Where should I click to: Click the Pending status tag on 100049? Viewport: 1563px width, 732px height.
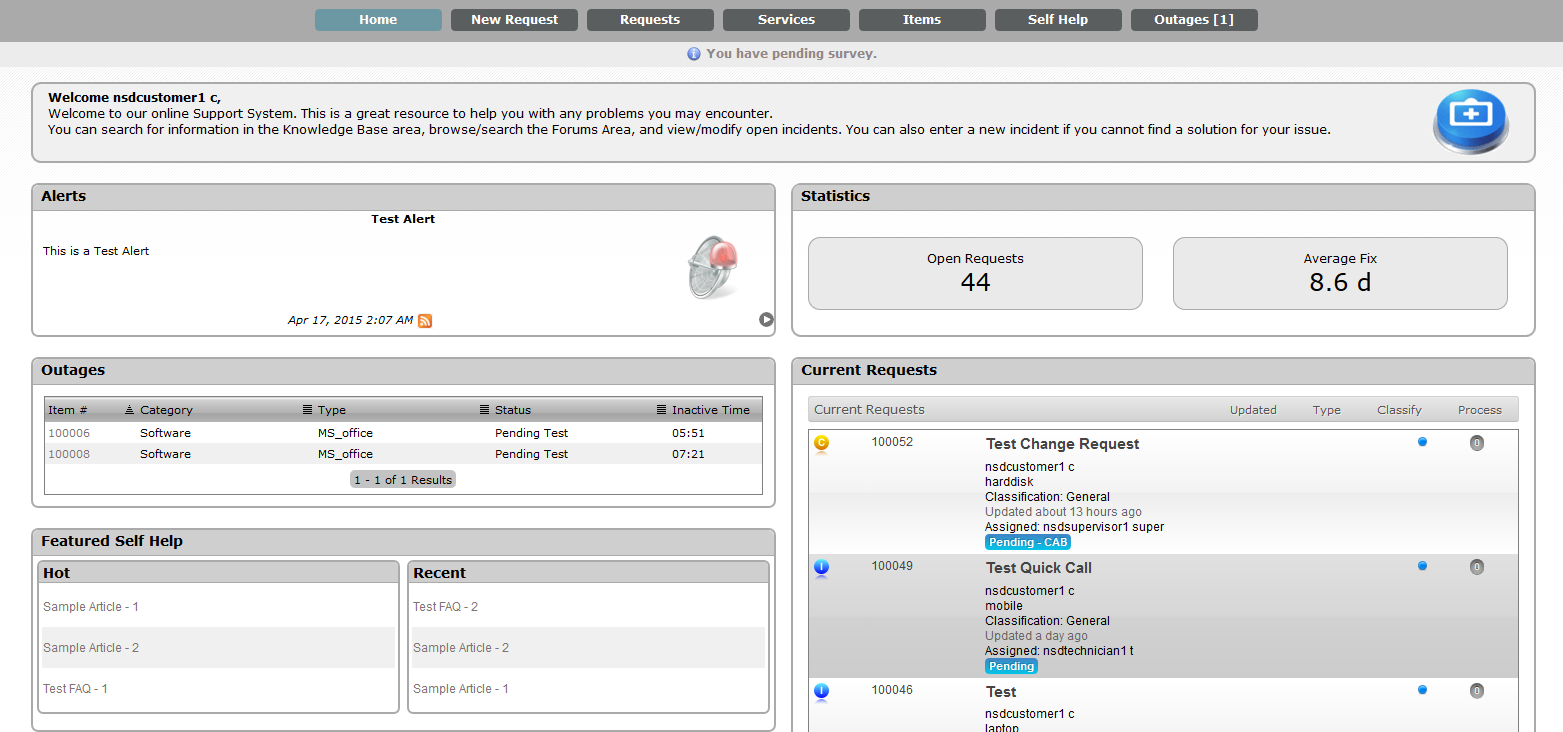(1012, 666)
